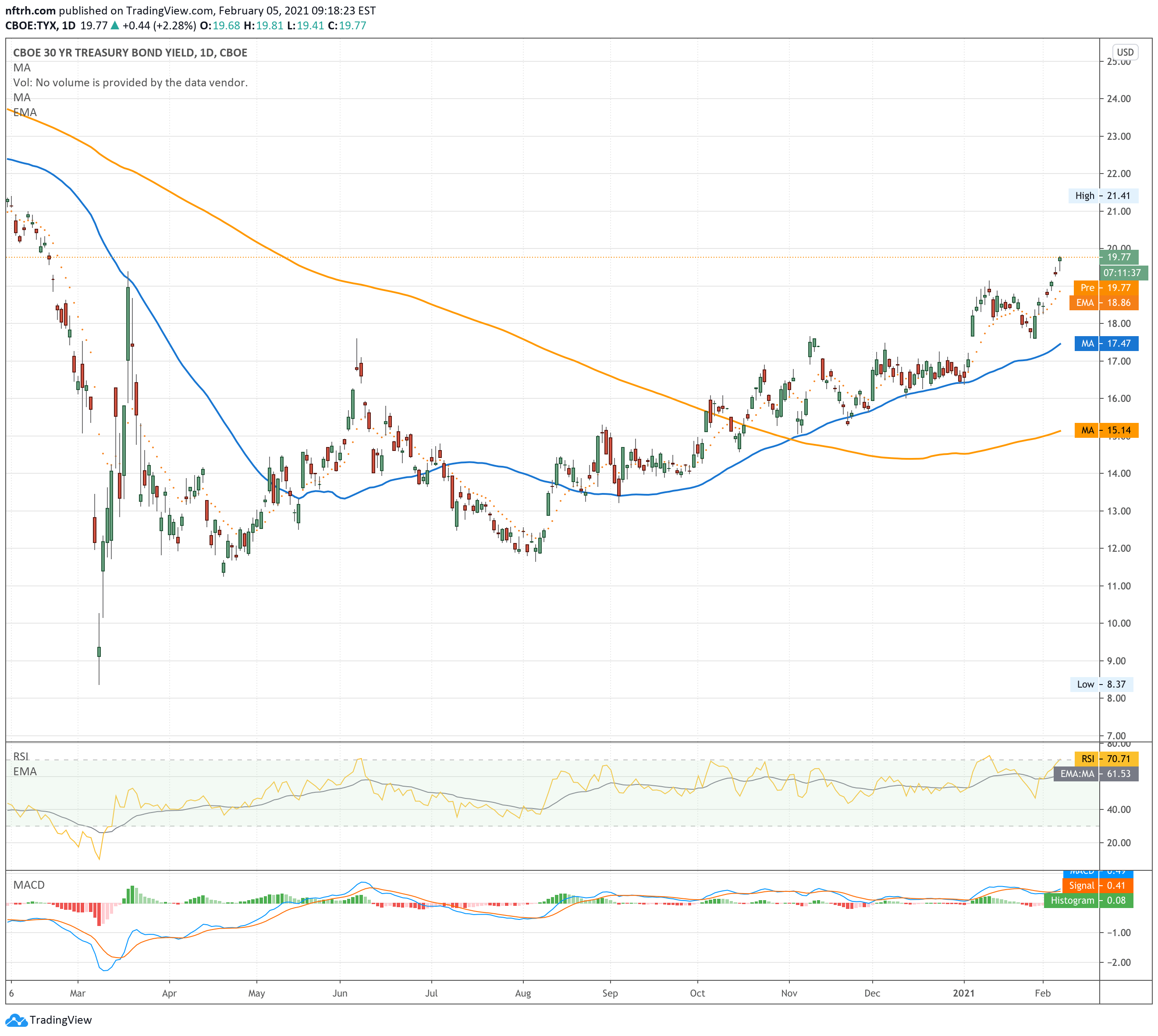Click the EMA:MA 61.53 gray label
The image size is (1158, 1036).
click(x=1096, y=773)
